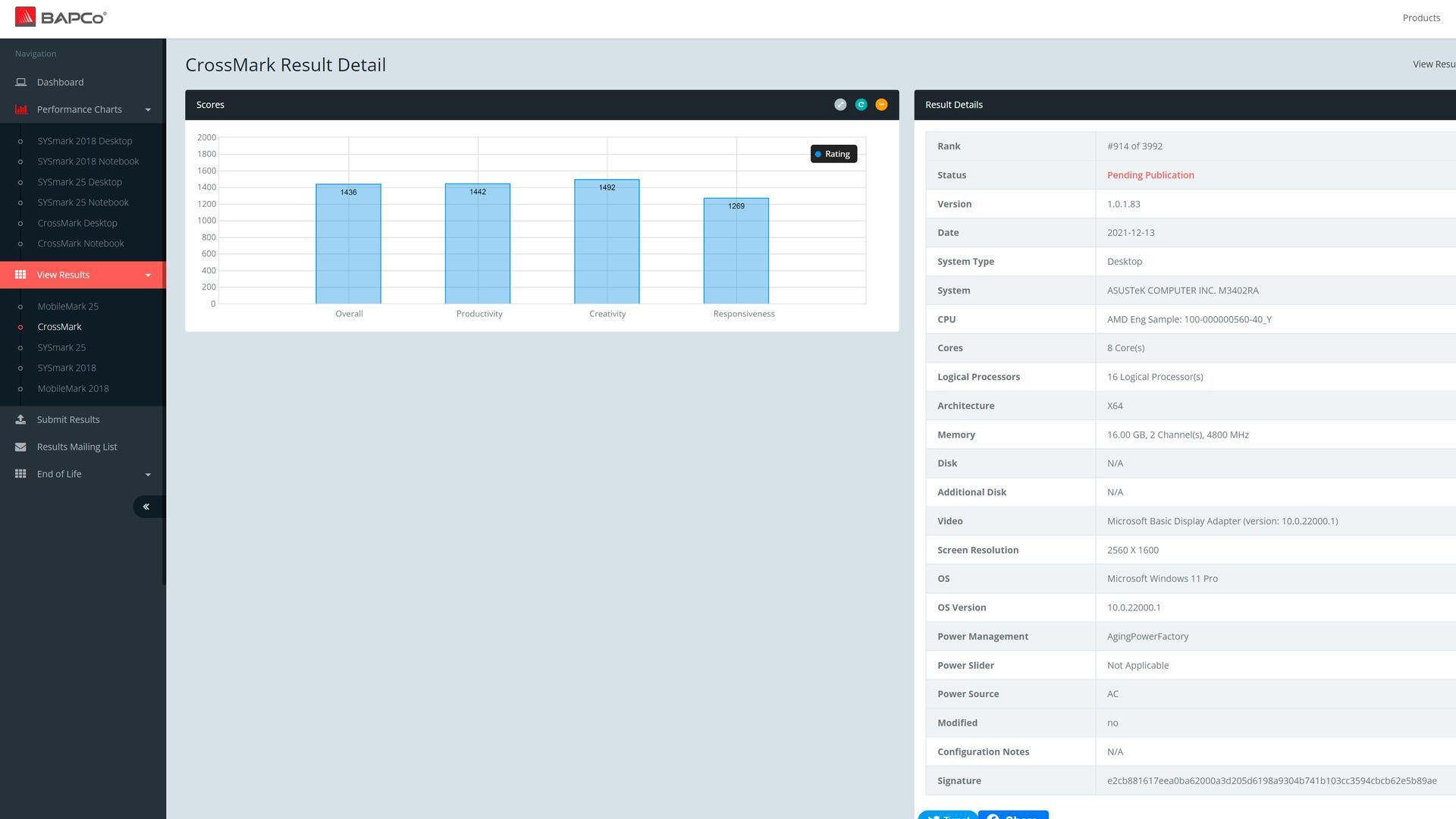The width and height of the screenshot is (1456, 819).
Task: Click the Results Mailing List envelope icon
Action: [20, 447]
